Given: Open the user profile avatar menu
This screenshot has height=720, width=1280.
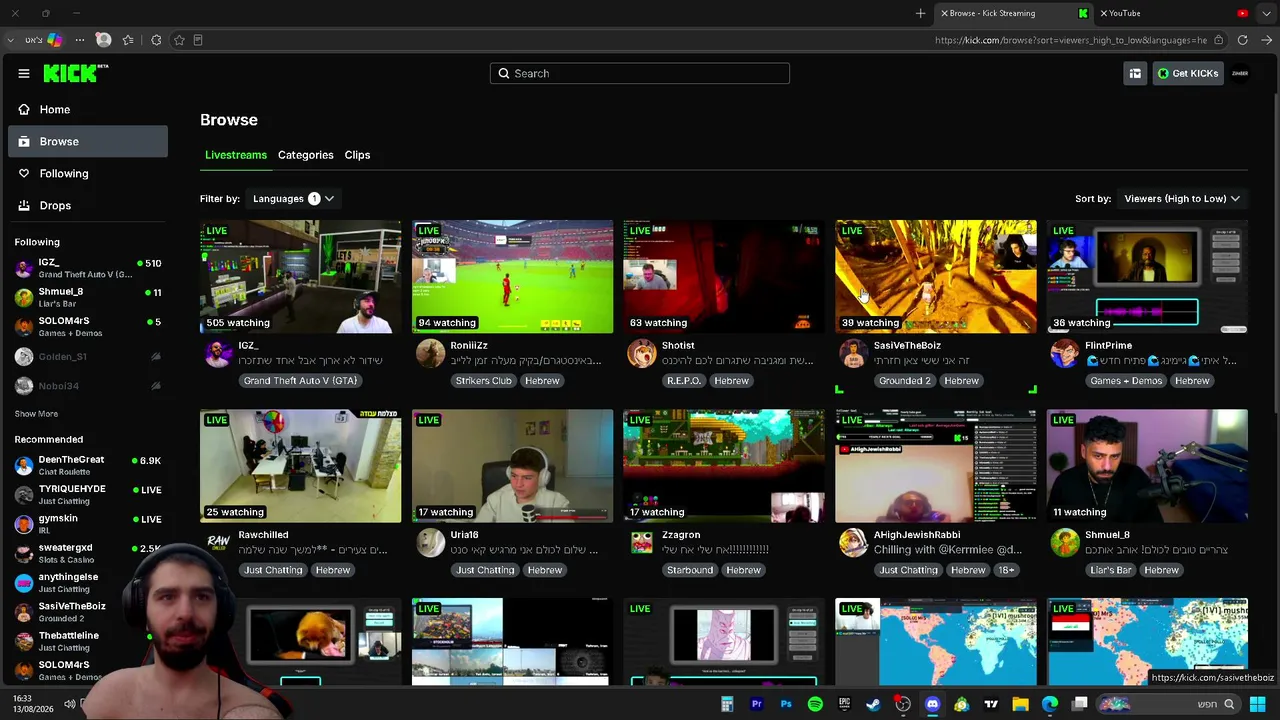Looking at the screenshot, I should tap(1240, 73).
